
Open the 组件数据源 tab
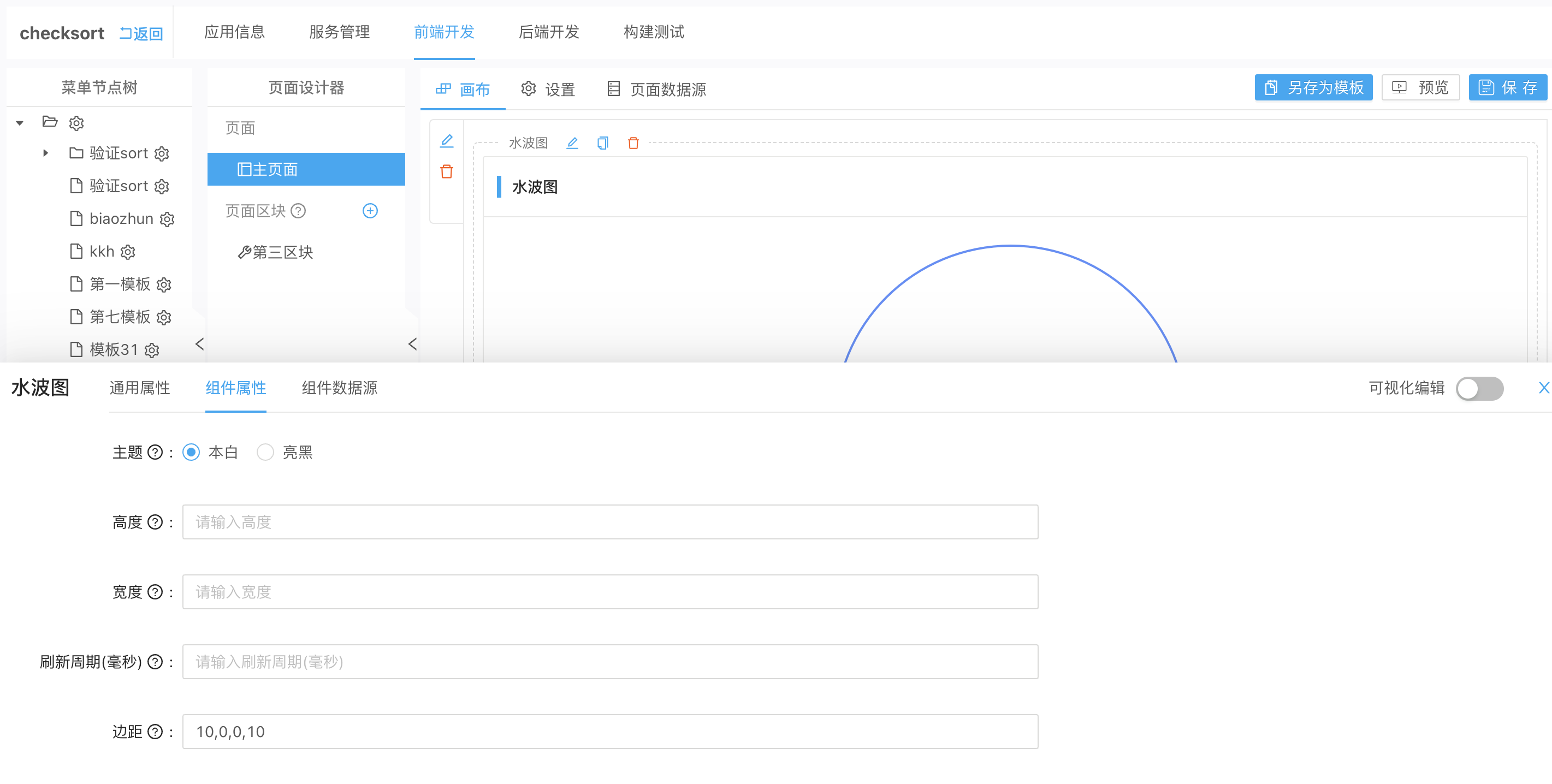coord(339,388)
